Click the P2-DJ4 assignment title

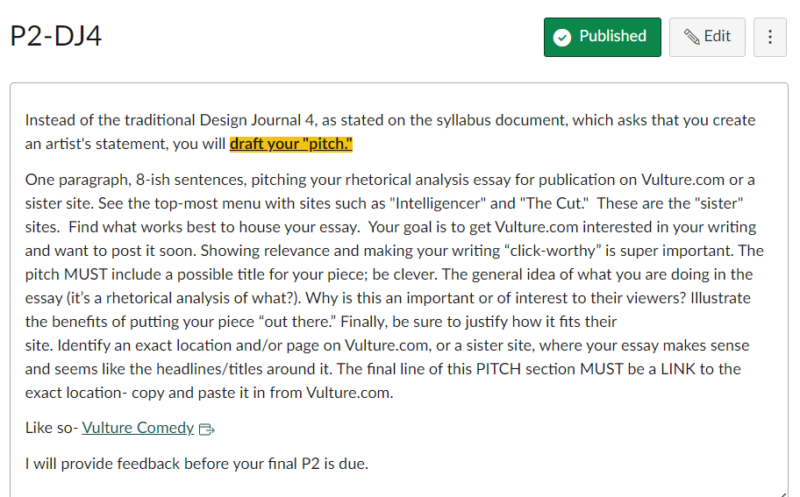pos(56,36)
